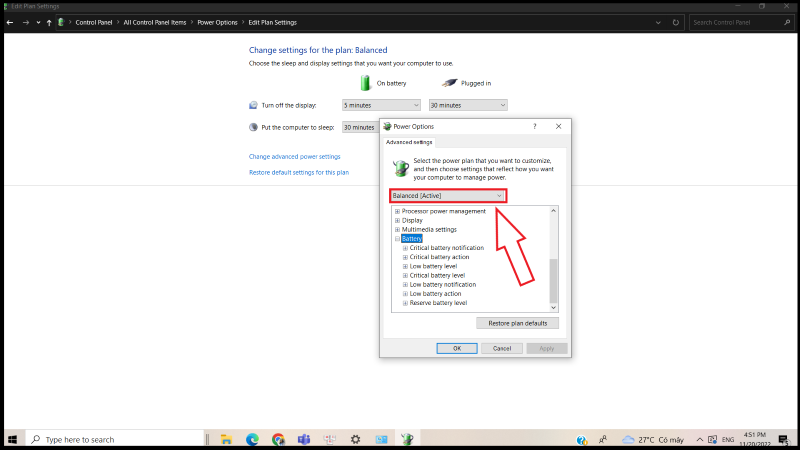The width and height of the screenshot is (800, 450).
Task: Close the Power Options dialog
Action: click(x=558, y=127)
